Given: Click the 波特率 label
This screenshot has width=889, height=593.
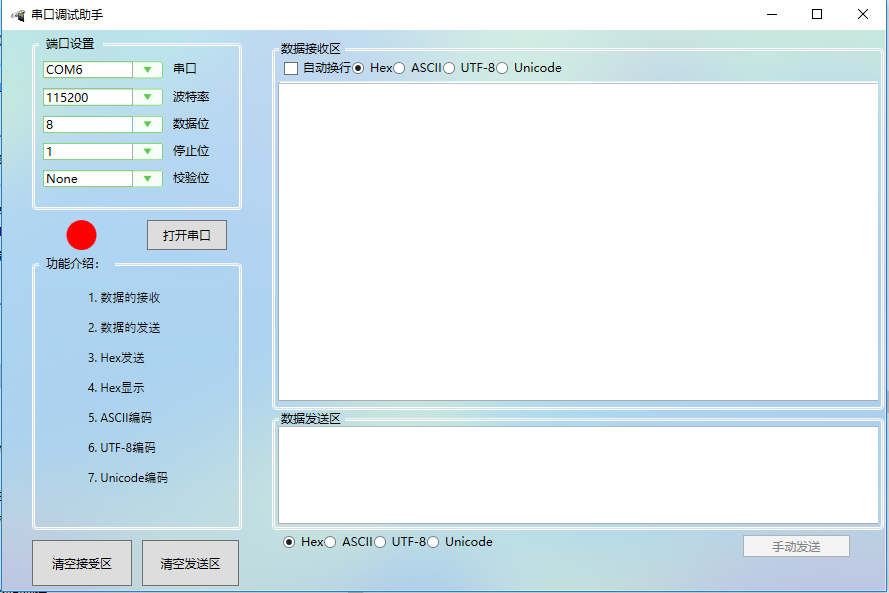Looking at the screenshot, I should tap(191, 97).
